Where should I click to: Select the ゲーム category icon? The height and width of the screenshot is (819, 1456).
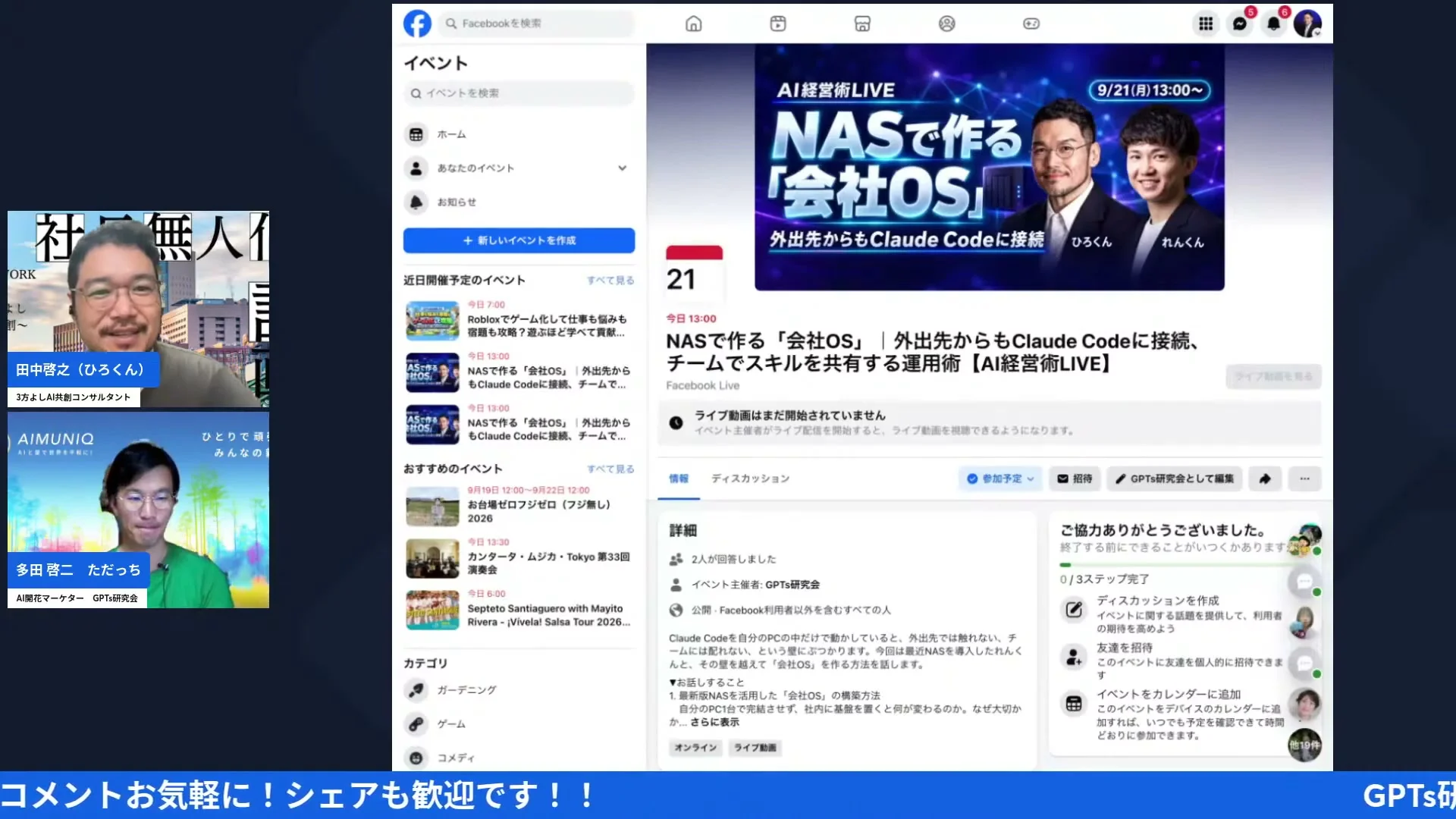coord(416,724)
